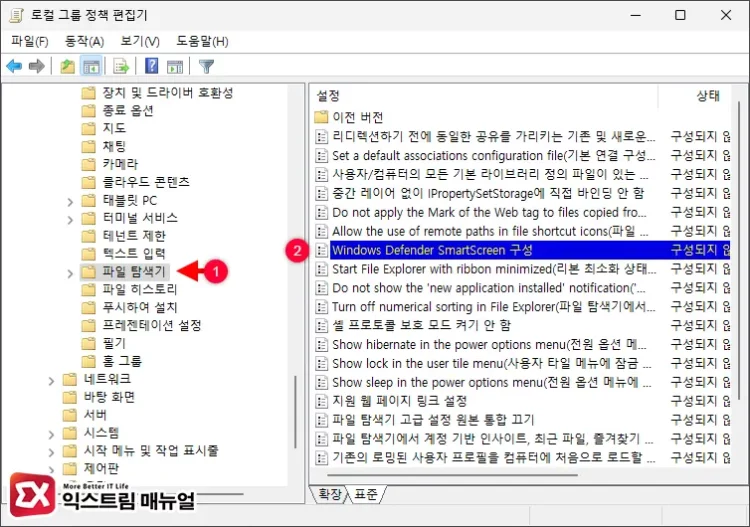Click folder icon of 제어판
Screen dimensions: 750x527
pos(70,468)
